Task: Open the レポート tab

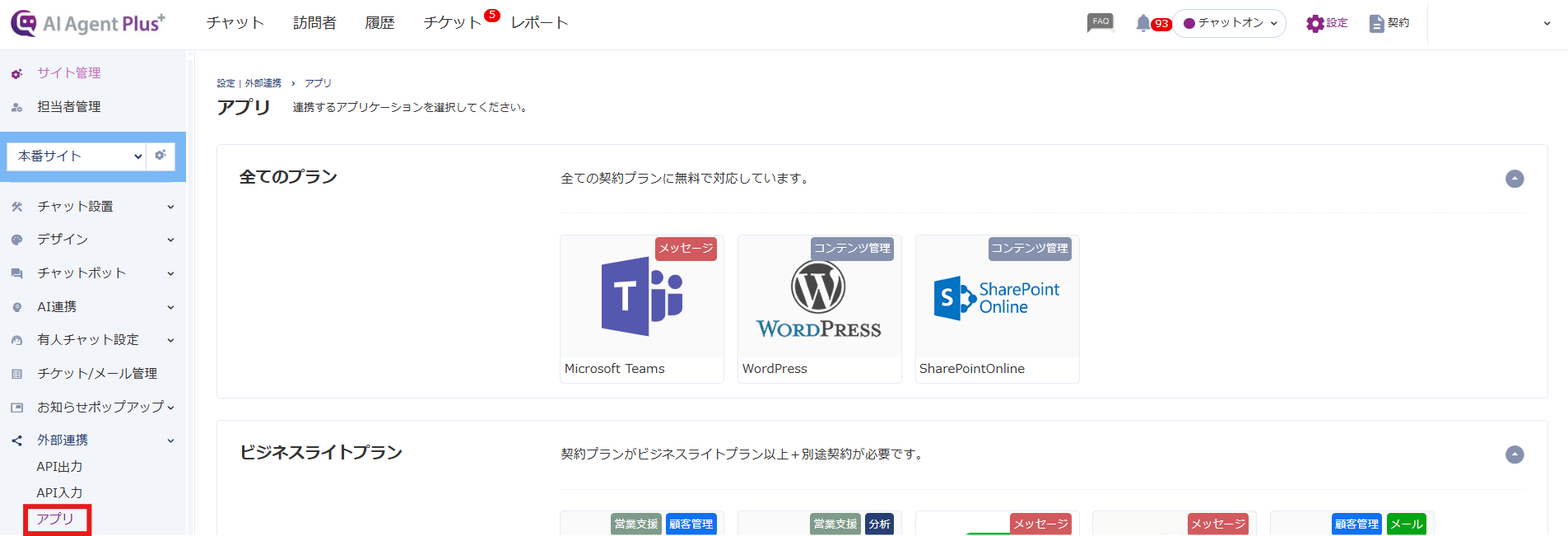Action: pyautogui.click(x=539, y=23)
